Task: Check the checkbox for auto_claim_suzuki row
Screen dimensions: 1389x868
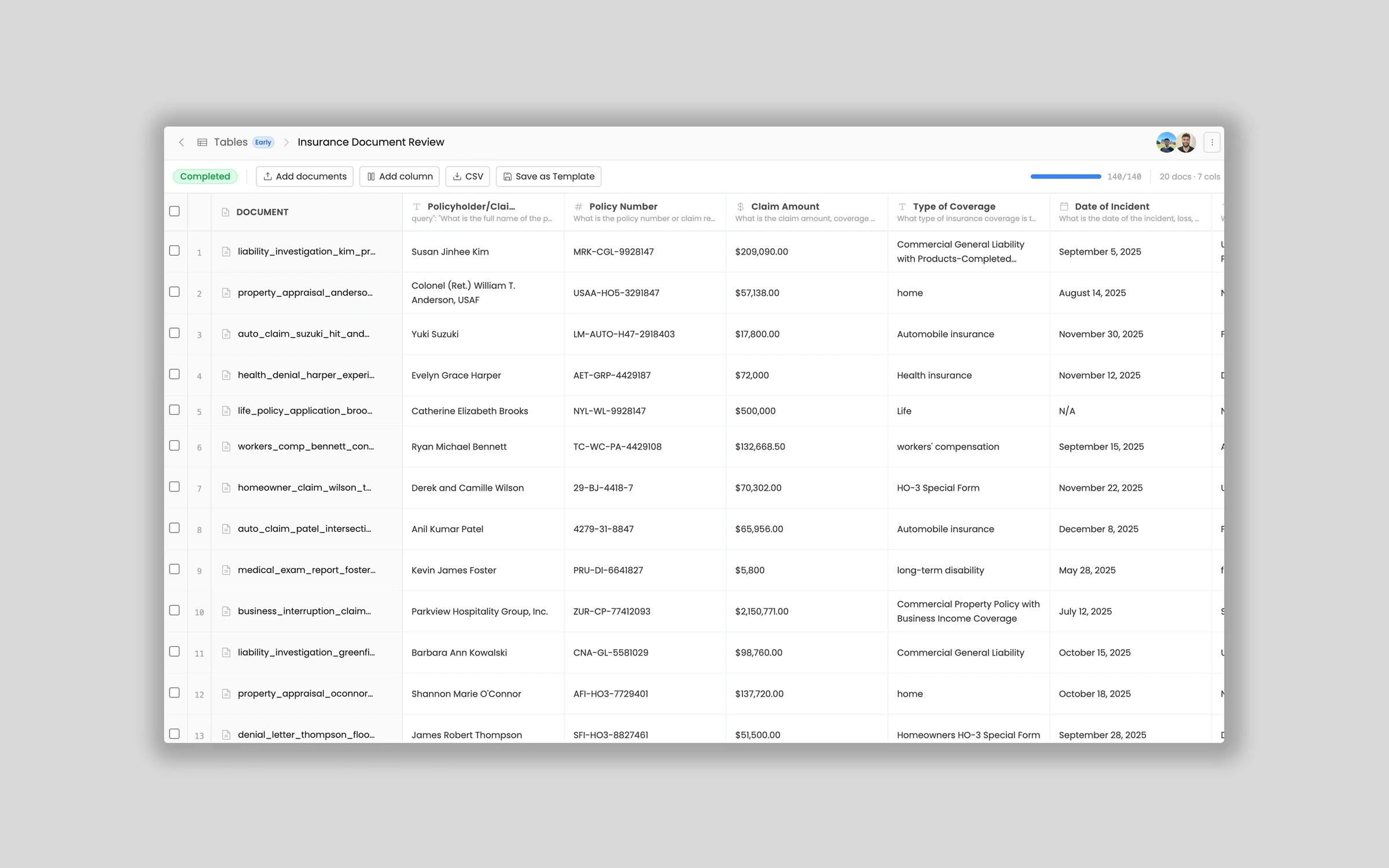Action: 175,333
